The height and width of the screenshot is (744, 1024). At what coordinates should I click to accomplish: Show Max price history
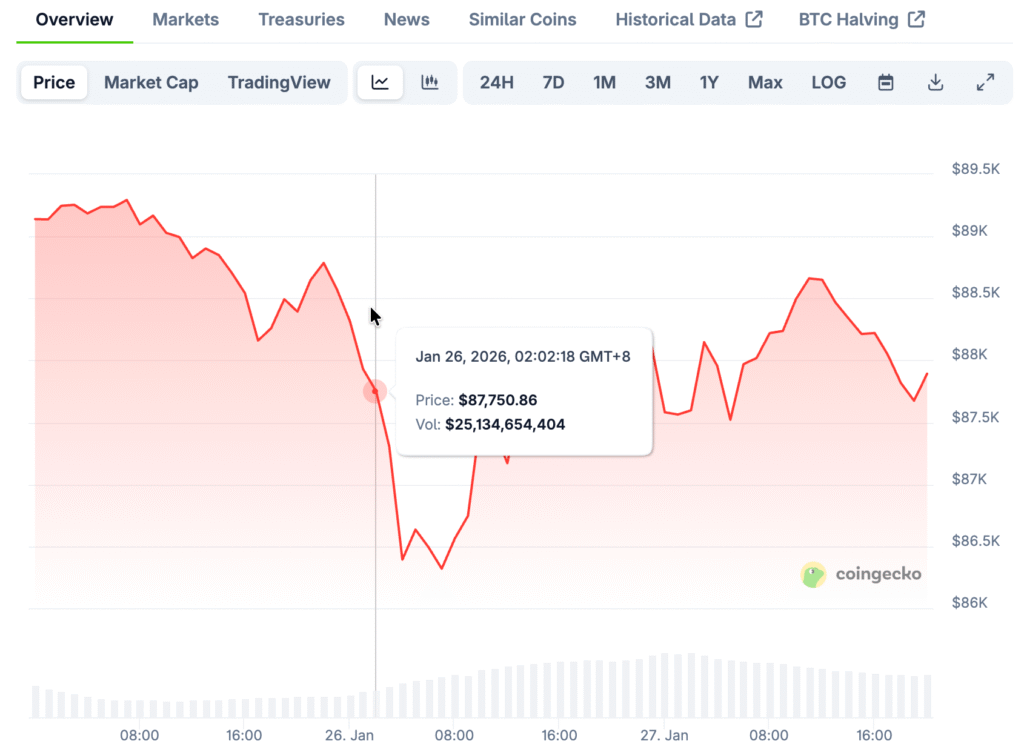pos(765,83)
